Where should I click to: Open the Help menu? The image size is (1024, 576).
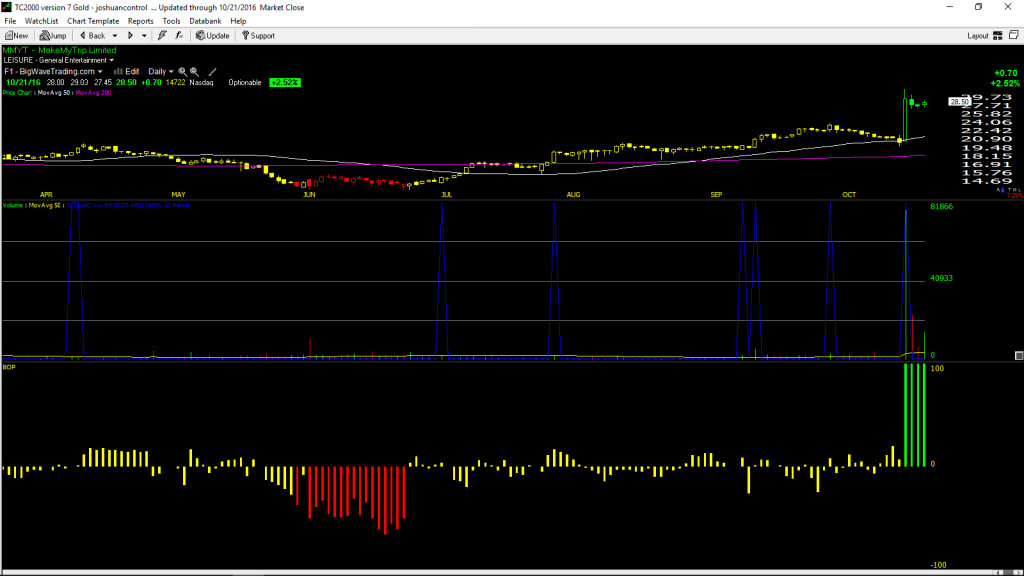[x=238, y=22]
